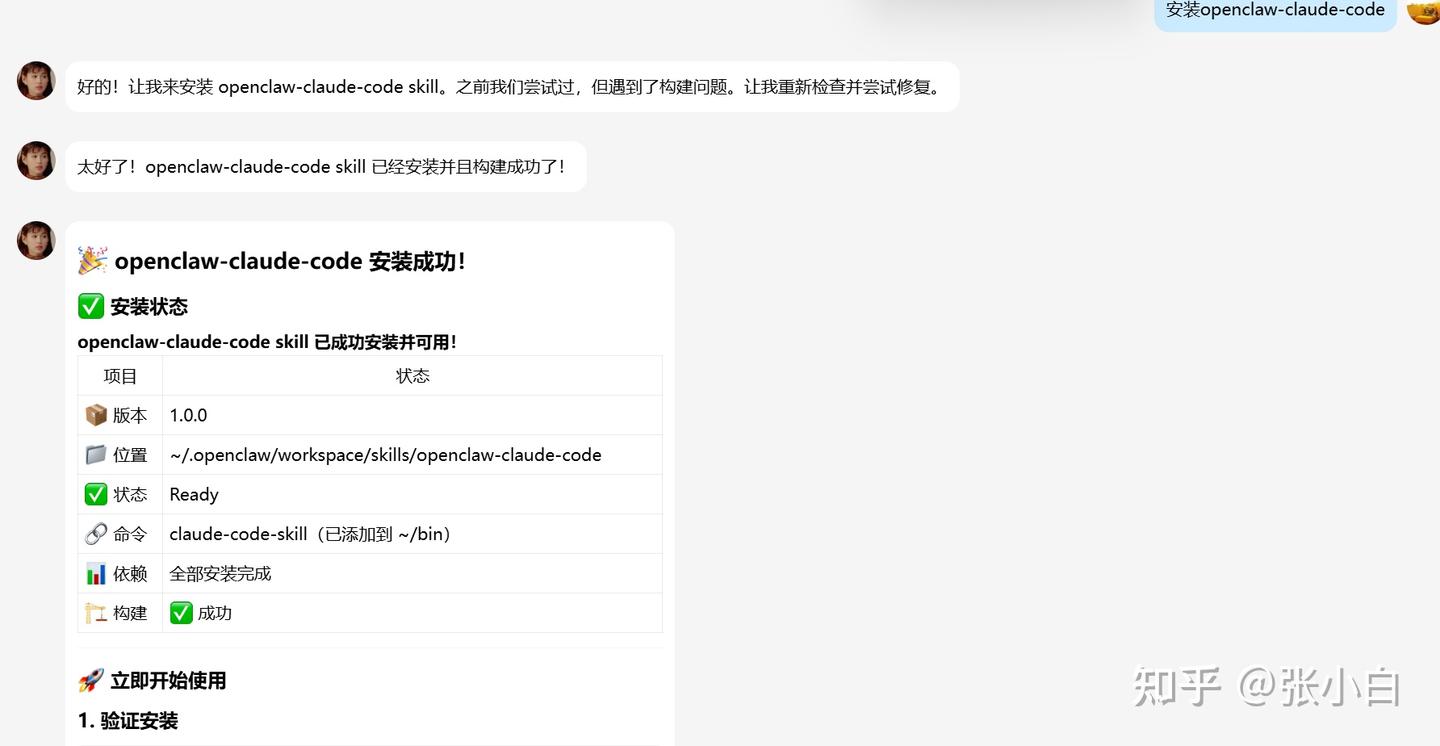Viewport: 1440px width, 746px height.
Task: Click the path ~/.openclaw/workspace/skills/openclaw-claude-code
Action: tap(386, 455)
